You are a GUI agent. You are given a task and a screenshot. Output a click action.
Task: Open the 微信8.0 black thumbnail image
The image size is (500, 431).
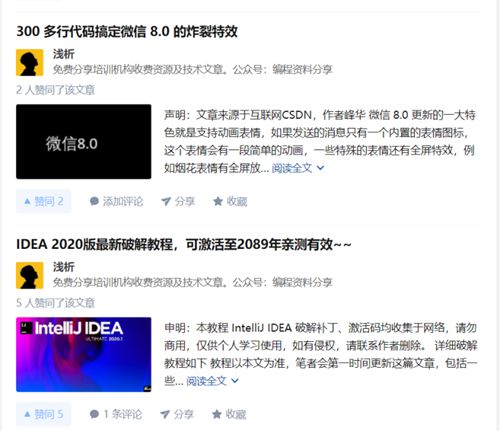(84, 142)
